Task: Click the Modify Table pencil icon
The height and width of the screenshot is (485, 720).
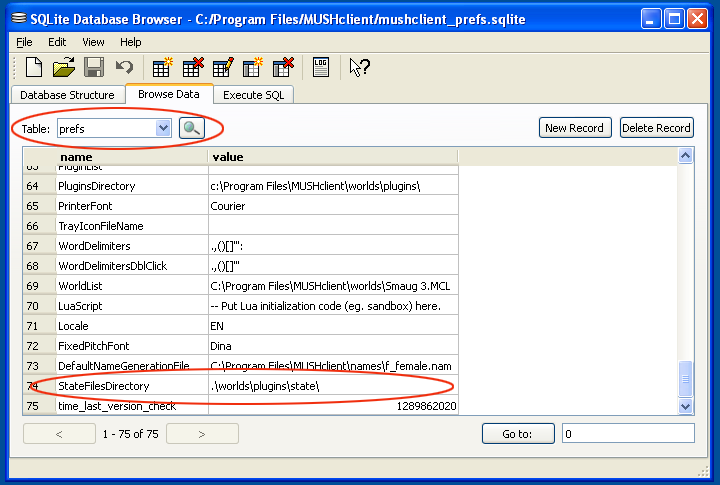Action: (223, 68)
